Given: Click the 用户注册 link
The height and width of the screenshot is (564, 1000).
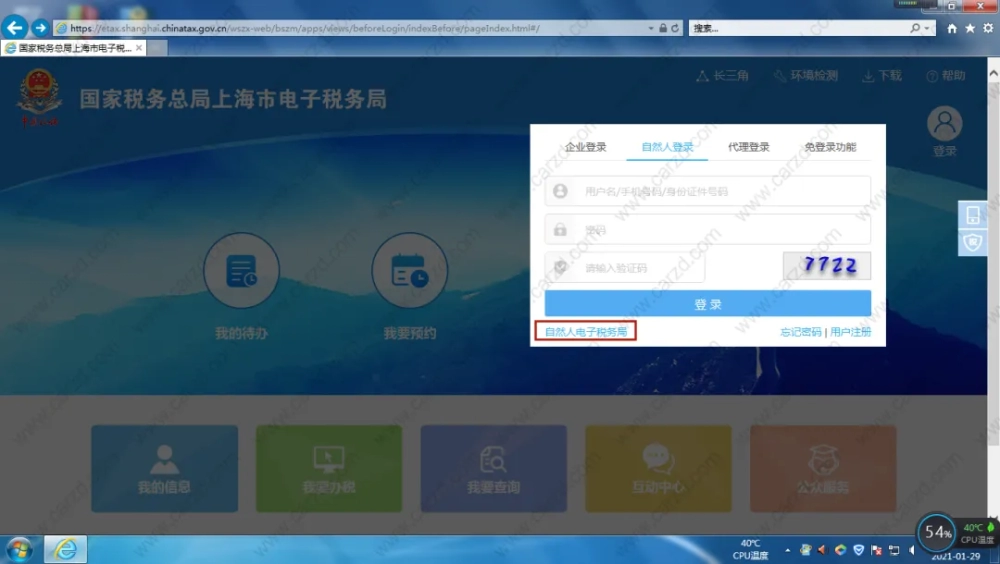Looking at the screenshot, I should pos(850,332).
